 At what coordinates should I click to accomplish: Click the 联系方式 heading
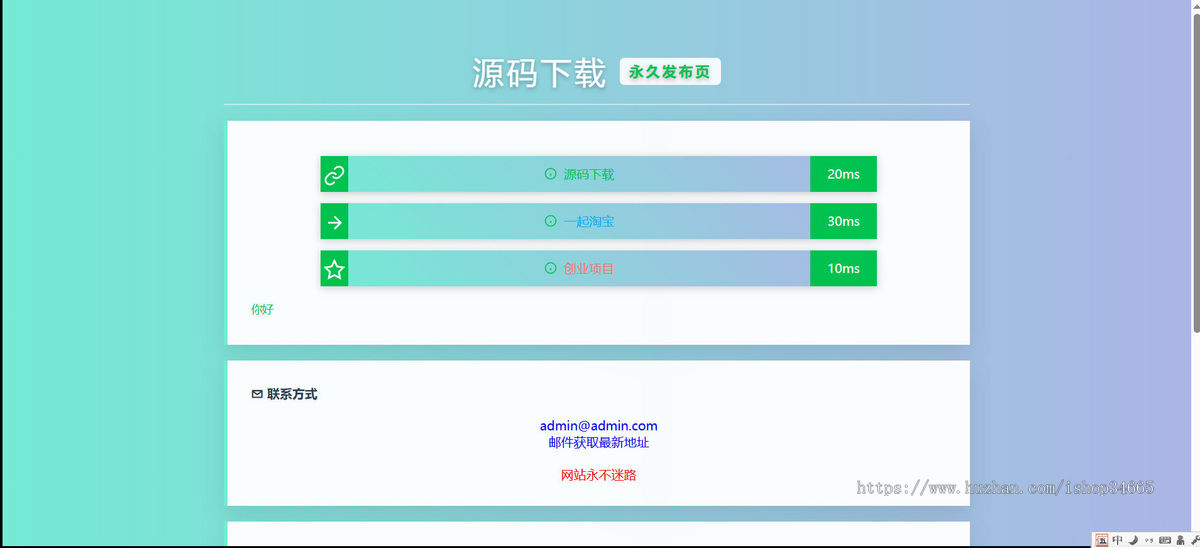coord(292,394)
